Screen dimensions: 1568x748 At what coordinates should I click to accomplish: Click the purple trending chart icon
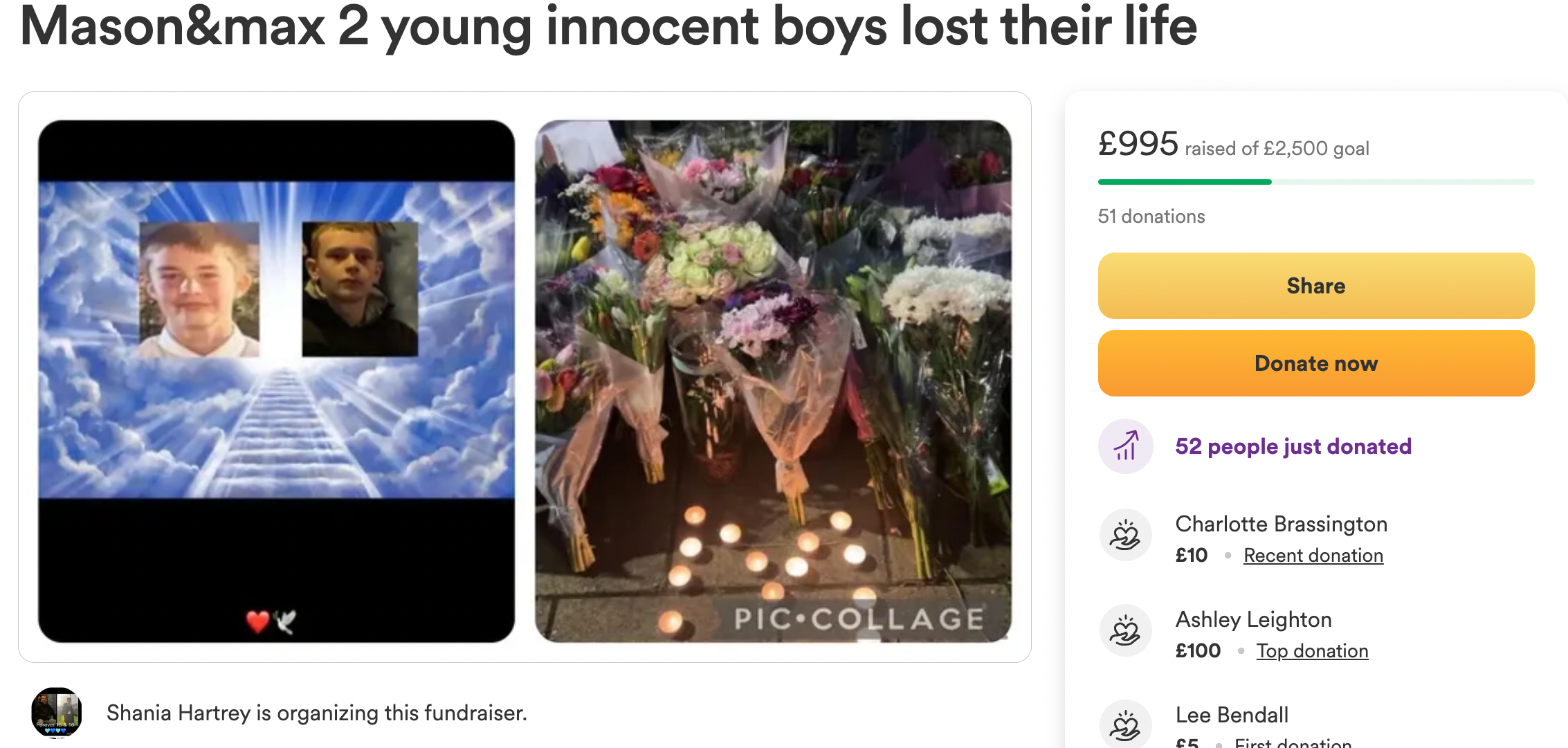pyautogui.click(x=1125, y=446)
